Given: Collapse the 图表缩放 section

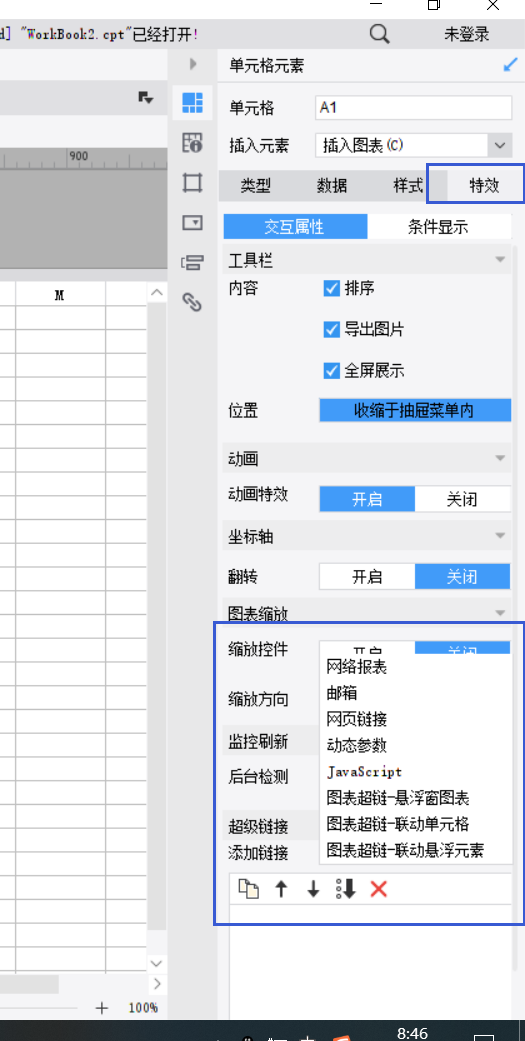Looking at the screenshot, I should pyautogui.click(x=500, y=614).
